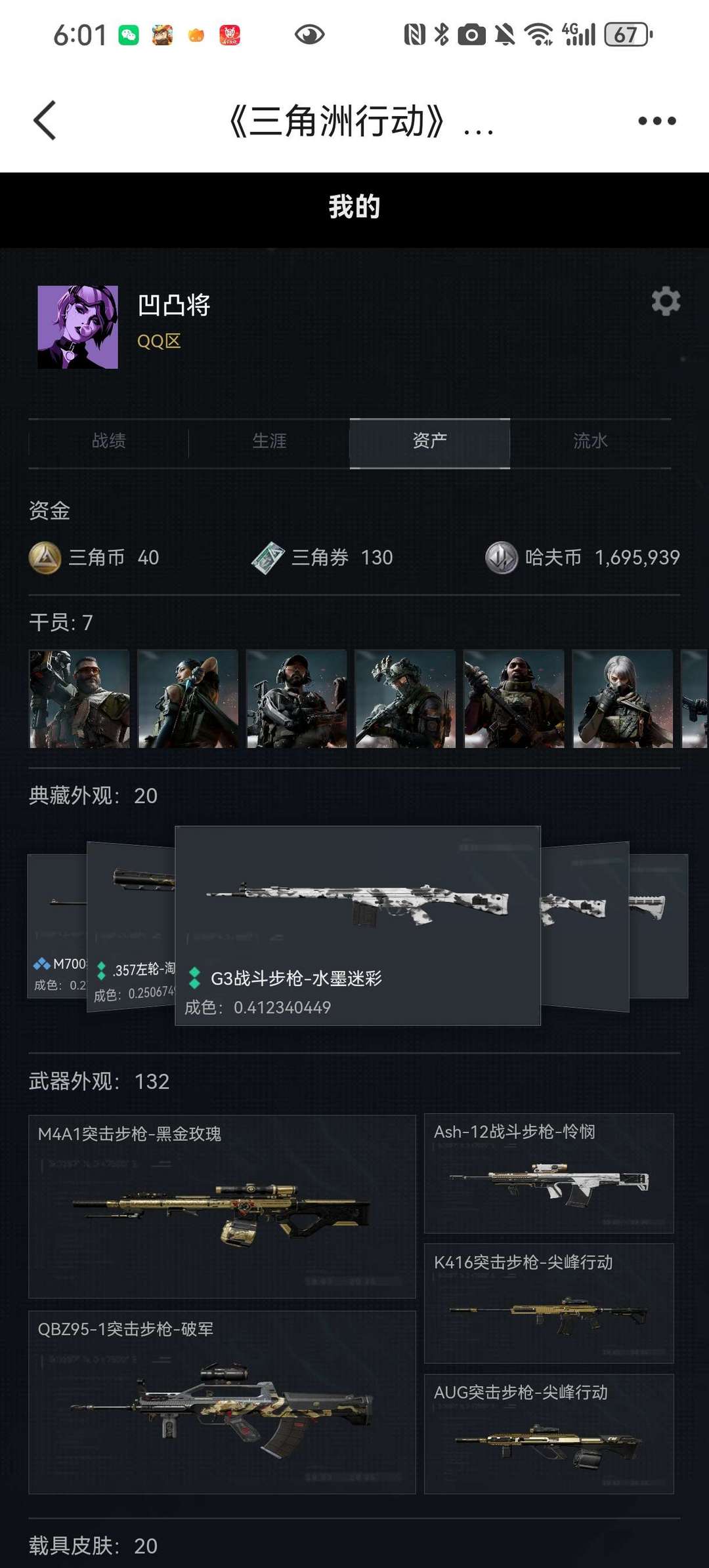Open settings via the gear icon

[666, 301]
